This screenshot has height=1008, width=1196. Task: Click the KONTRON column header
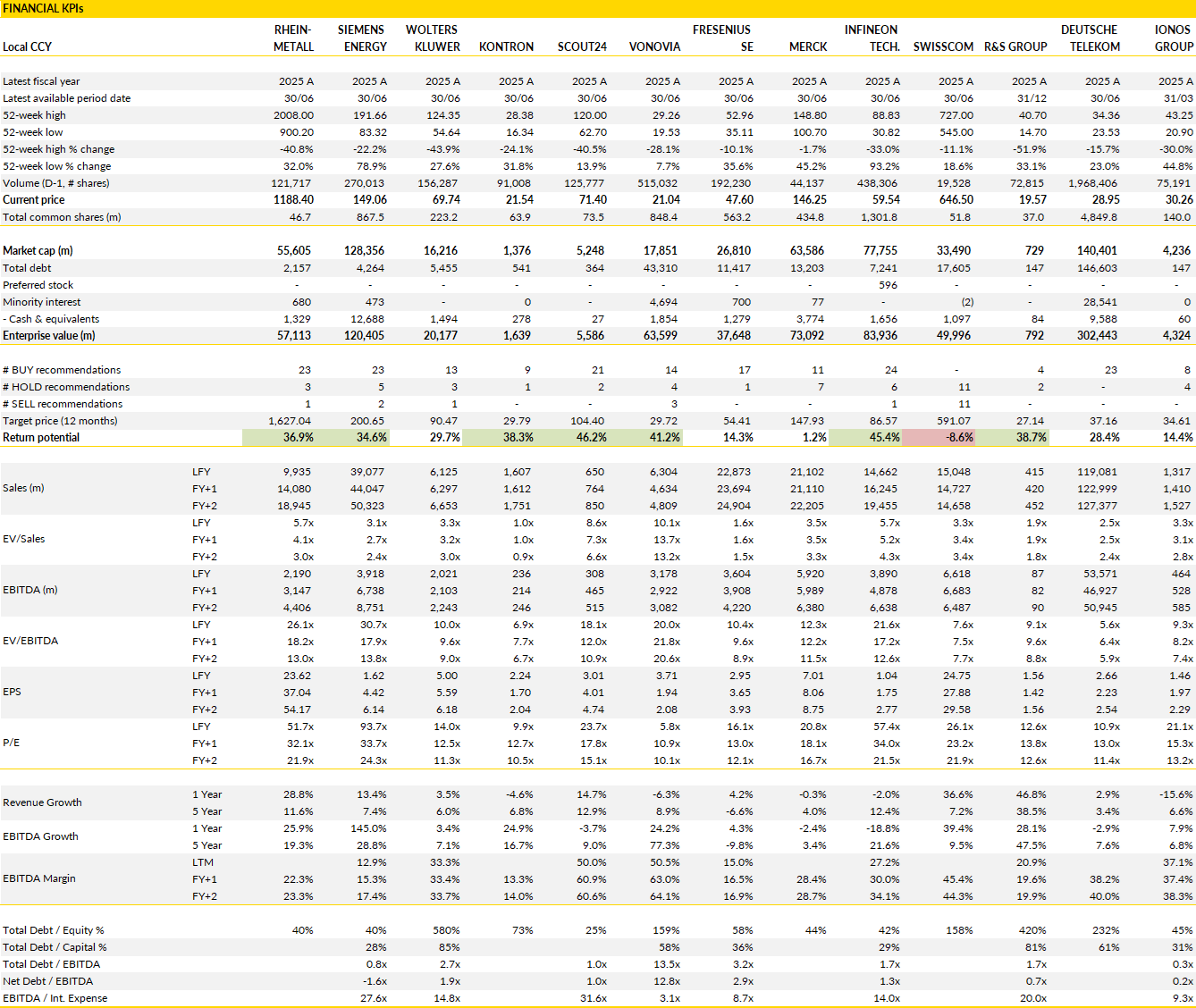click(x=506, y=46)
